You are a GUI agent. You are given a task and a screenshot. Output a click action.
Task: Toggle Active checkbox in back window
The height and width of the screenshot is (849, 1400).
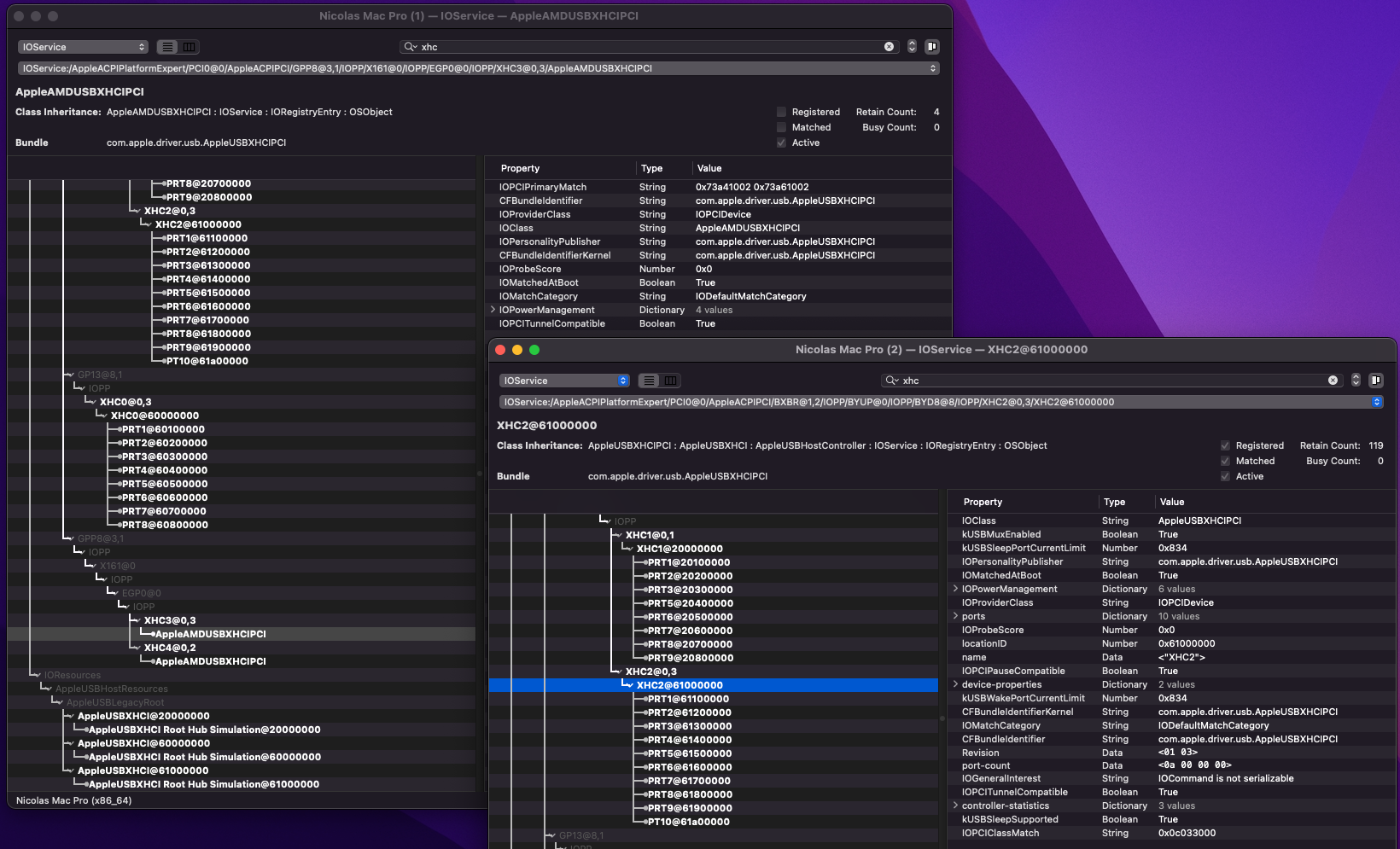(781, 142)
